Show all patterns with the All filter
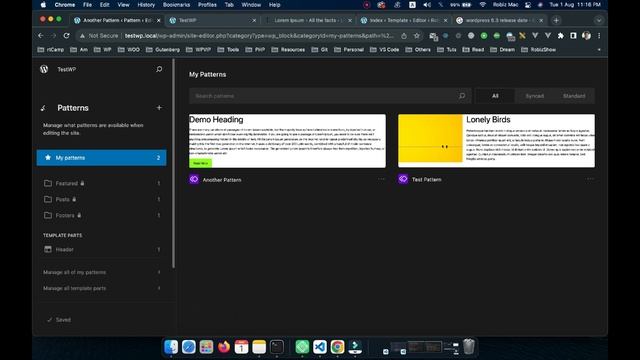The image size is (640, 360). tap(495, 96)
